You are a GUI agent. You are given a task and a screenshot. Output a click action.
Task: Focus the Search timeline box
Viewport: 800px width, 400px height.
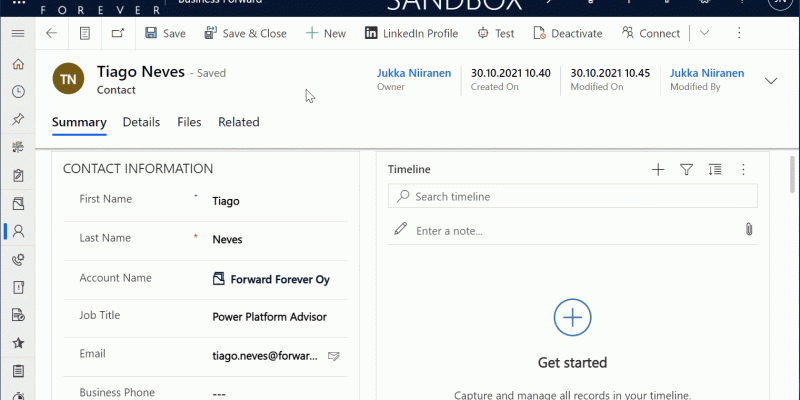(x=572, y=196)
